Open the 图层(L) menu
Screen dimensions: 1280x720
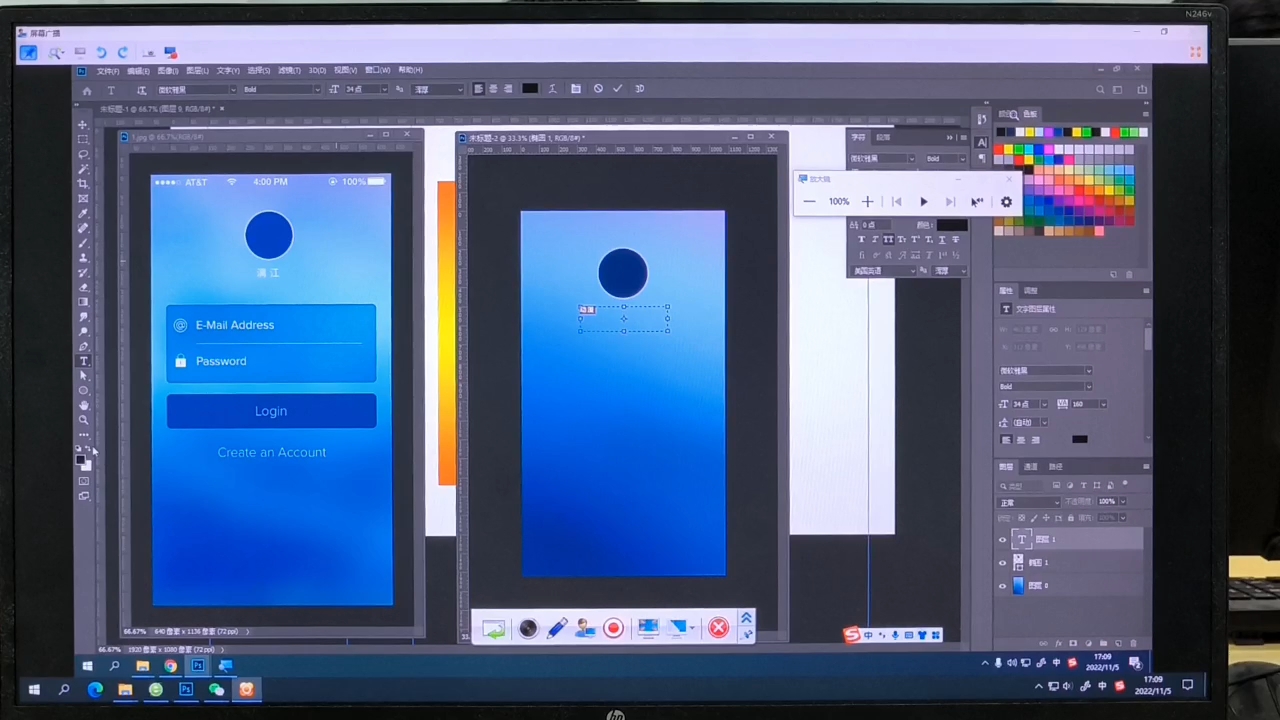198,71
